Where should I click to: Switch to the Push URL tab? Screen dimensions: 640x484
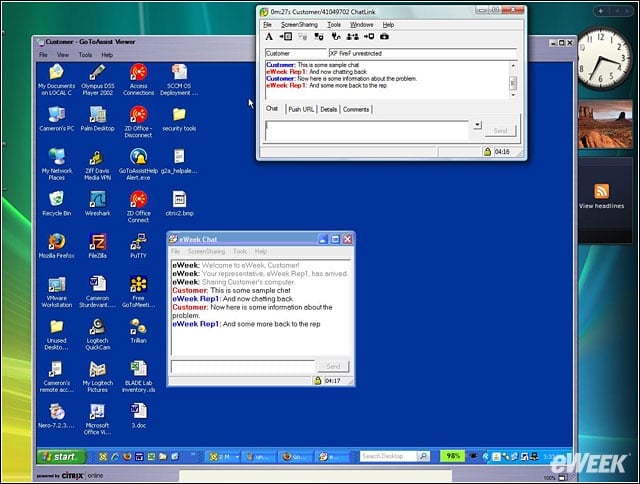(301, 109)
